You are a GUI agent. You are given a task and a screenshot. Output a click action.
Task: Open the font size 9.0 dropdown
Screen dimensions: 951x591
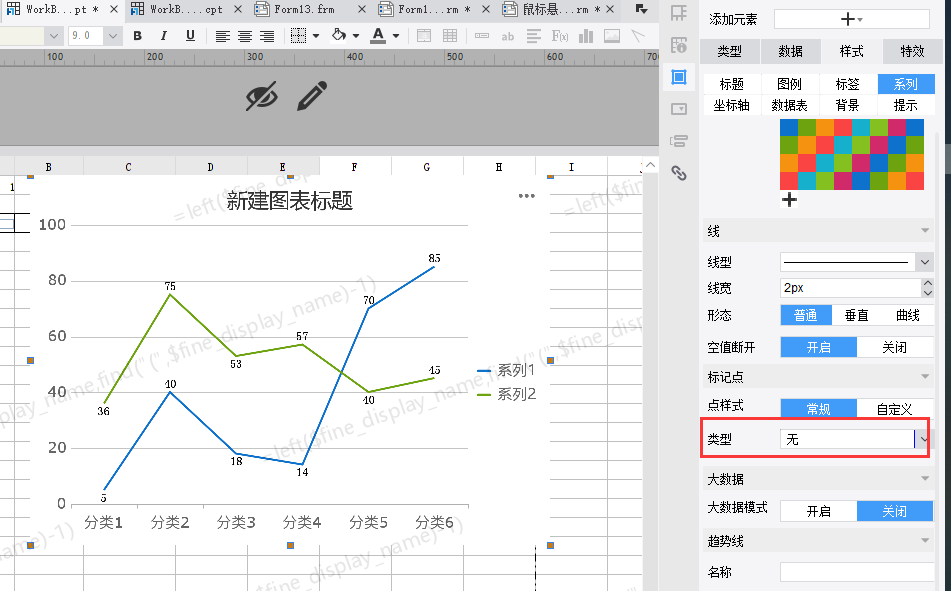pyautogui.click(x=112, y=36)
